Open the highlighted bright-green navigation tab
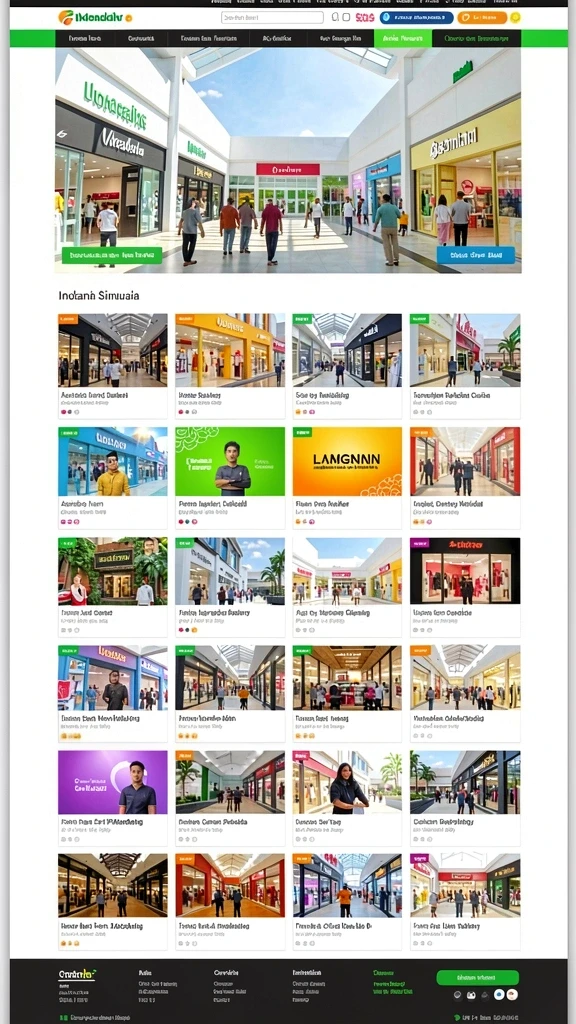Image resolution: width=576 pixels, height=1024 pixels. point(403,39)
